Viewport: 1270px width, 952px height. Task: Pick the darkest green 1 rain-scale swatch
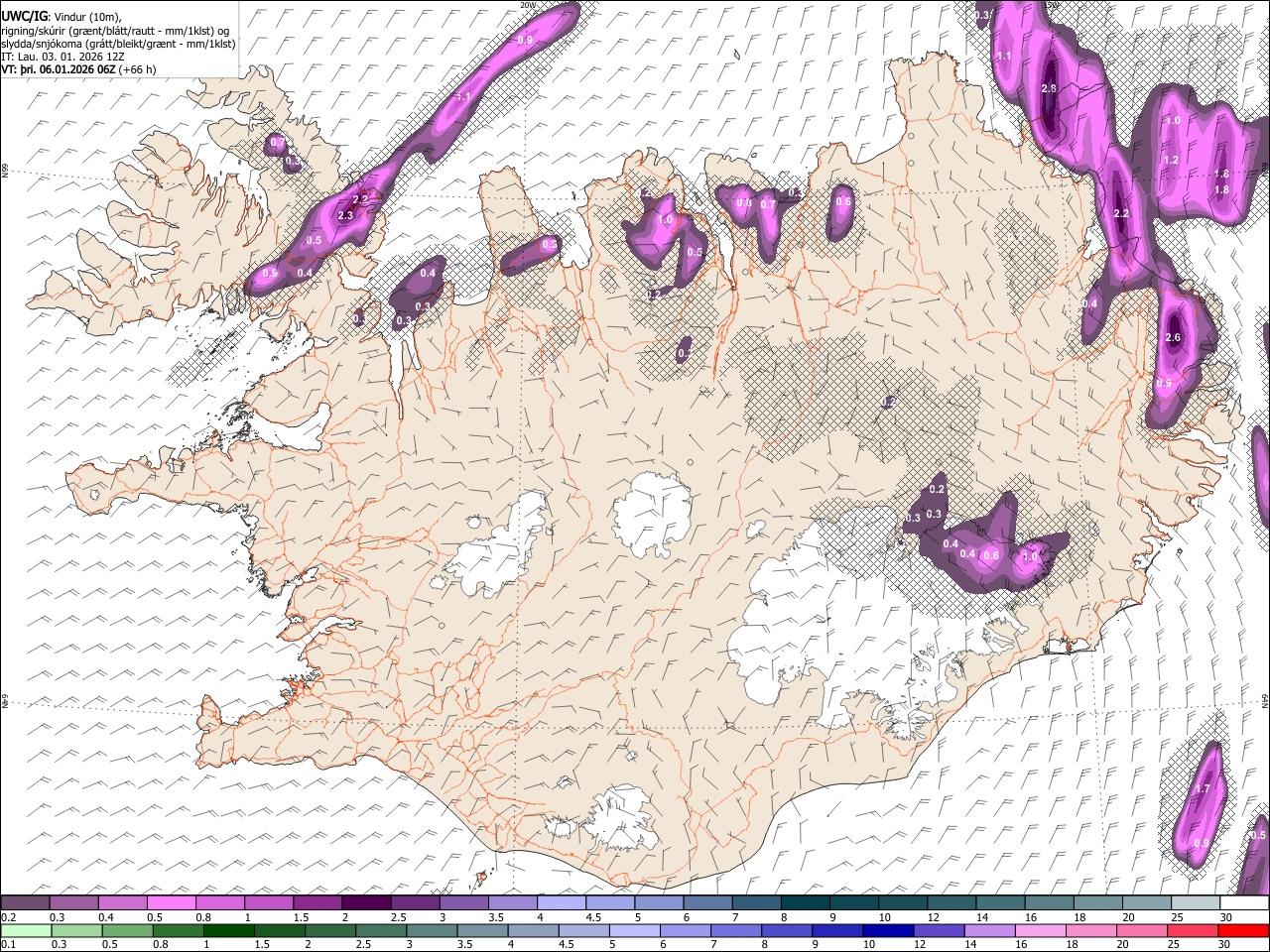228,930
